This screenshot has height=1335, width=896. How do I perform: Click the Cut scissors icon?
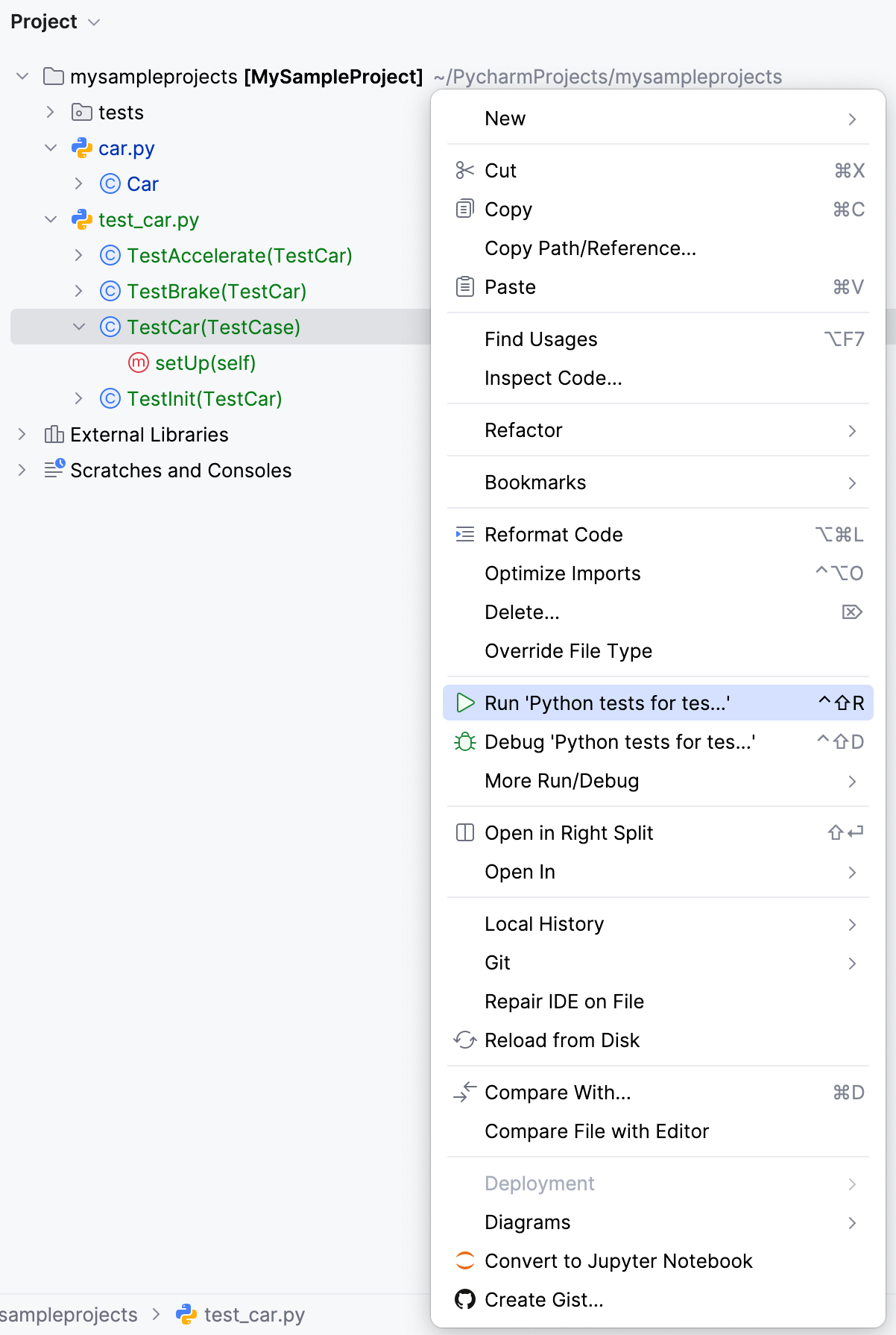coord(464,171)
